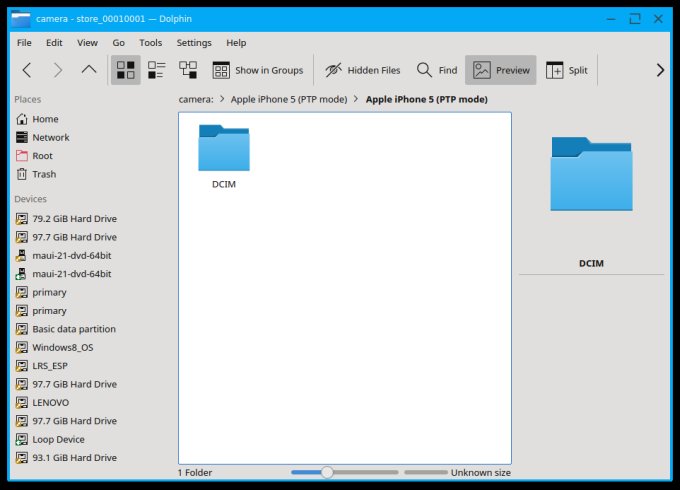Switch to Icons view mode
This screenshot has width=680, height=490.
[x=125, y=70]
